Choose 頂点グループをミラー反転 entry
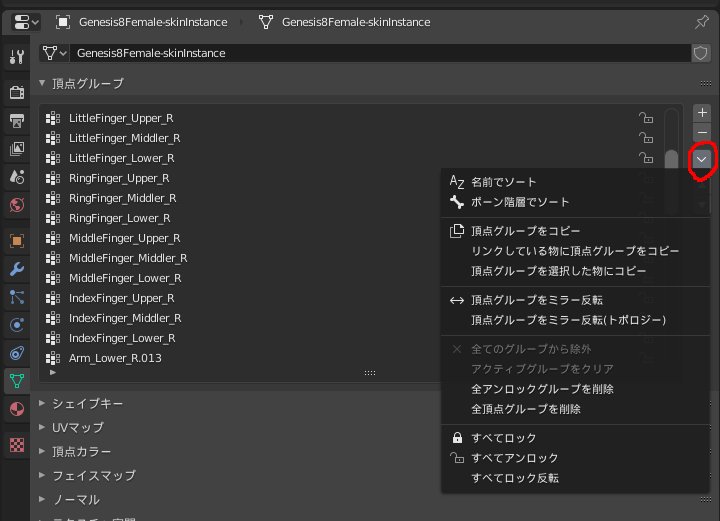This screenshot has width=720, height=521. pyautogui.click(x=575, y=300)
